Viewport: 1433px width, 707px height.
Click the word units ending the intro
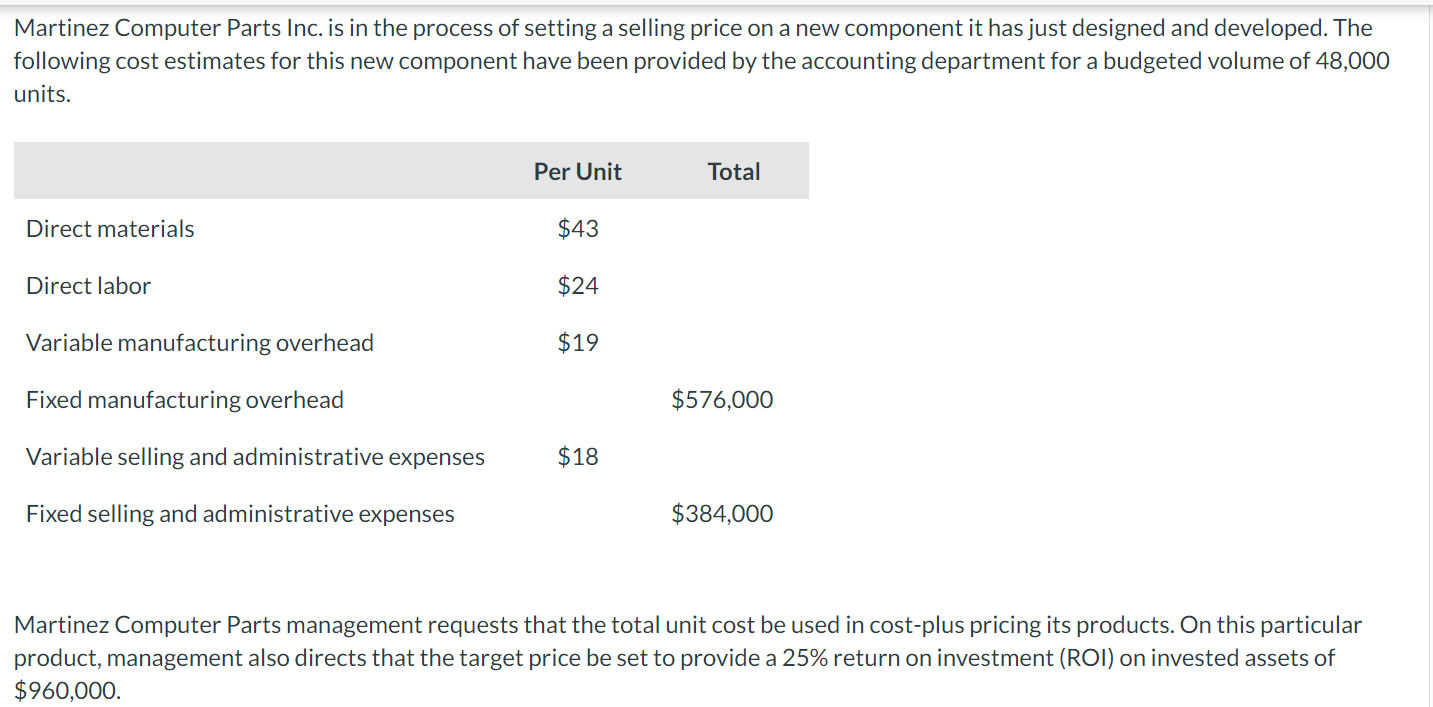tap(41, 95)
